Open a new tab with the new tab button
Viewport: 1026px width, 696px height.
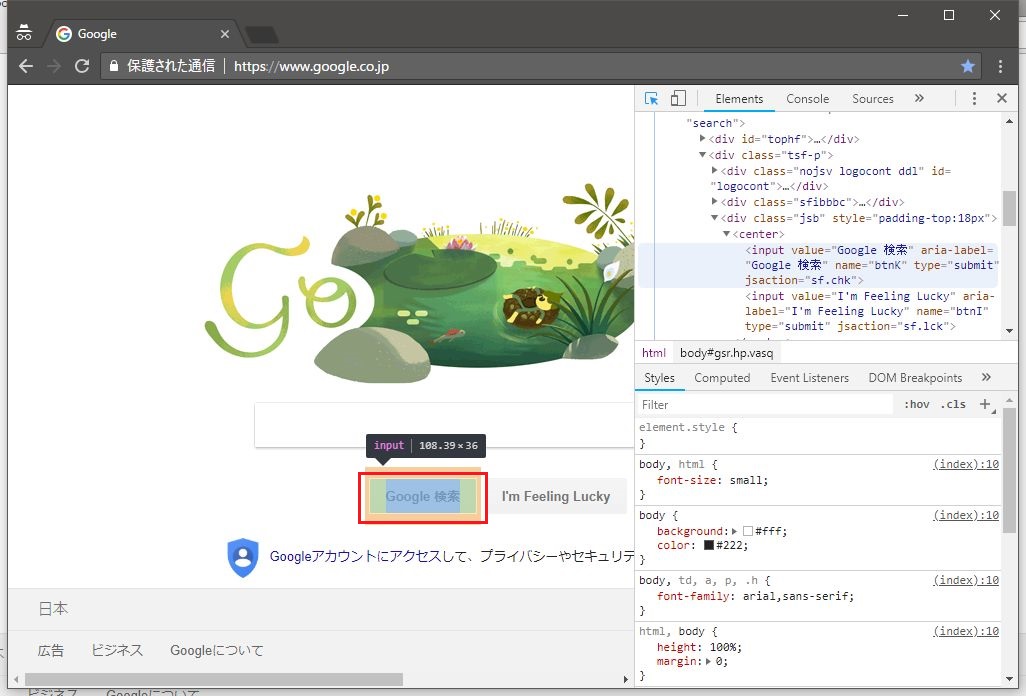(x=262, y=35)
